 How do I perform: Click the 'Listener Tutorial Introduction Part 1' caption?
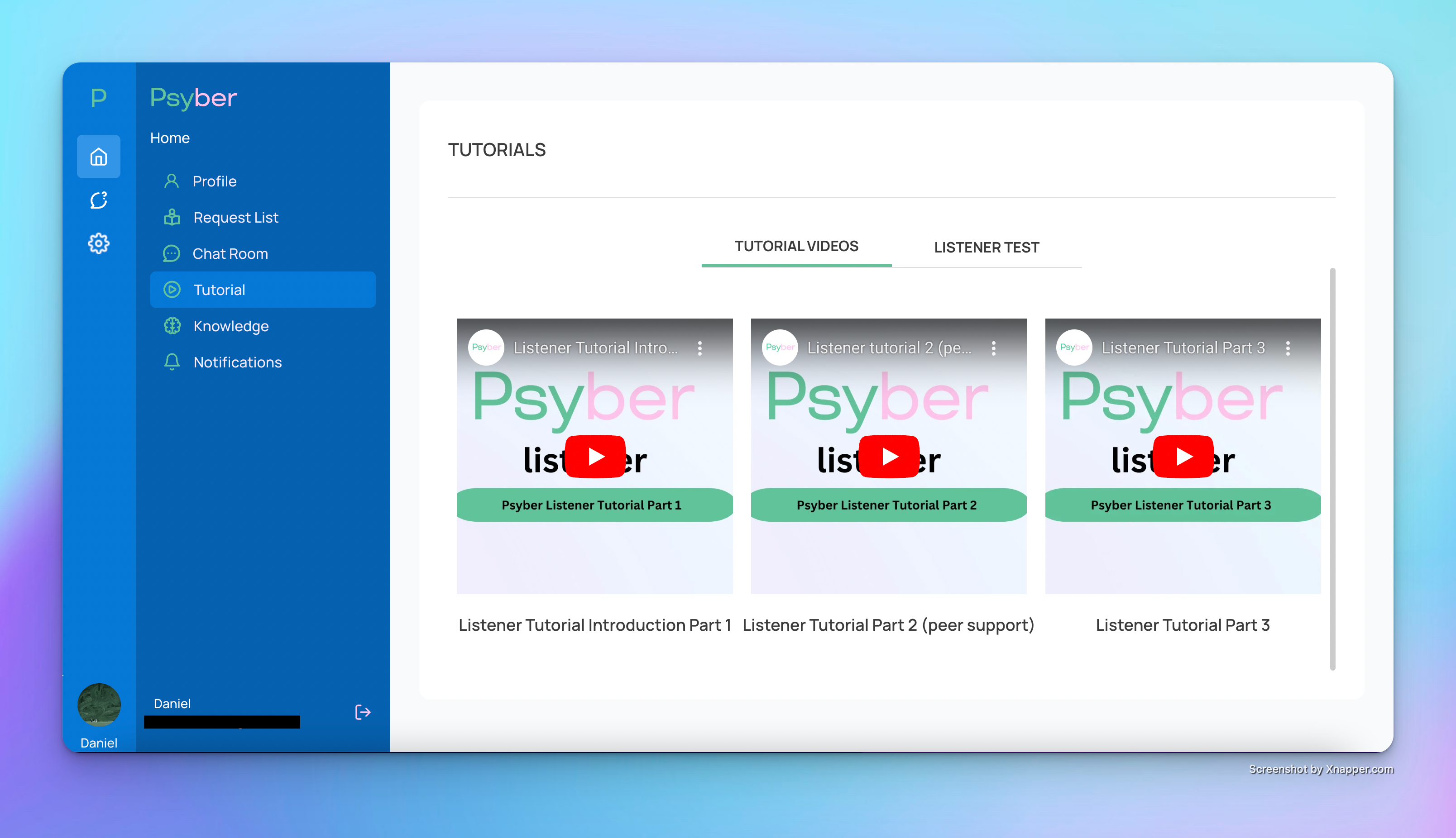pos(595,625)
